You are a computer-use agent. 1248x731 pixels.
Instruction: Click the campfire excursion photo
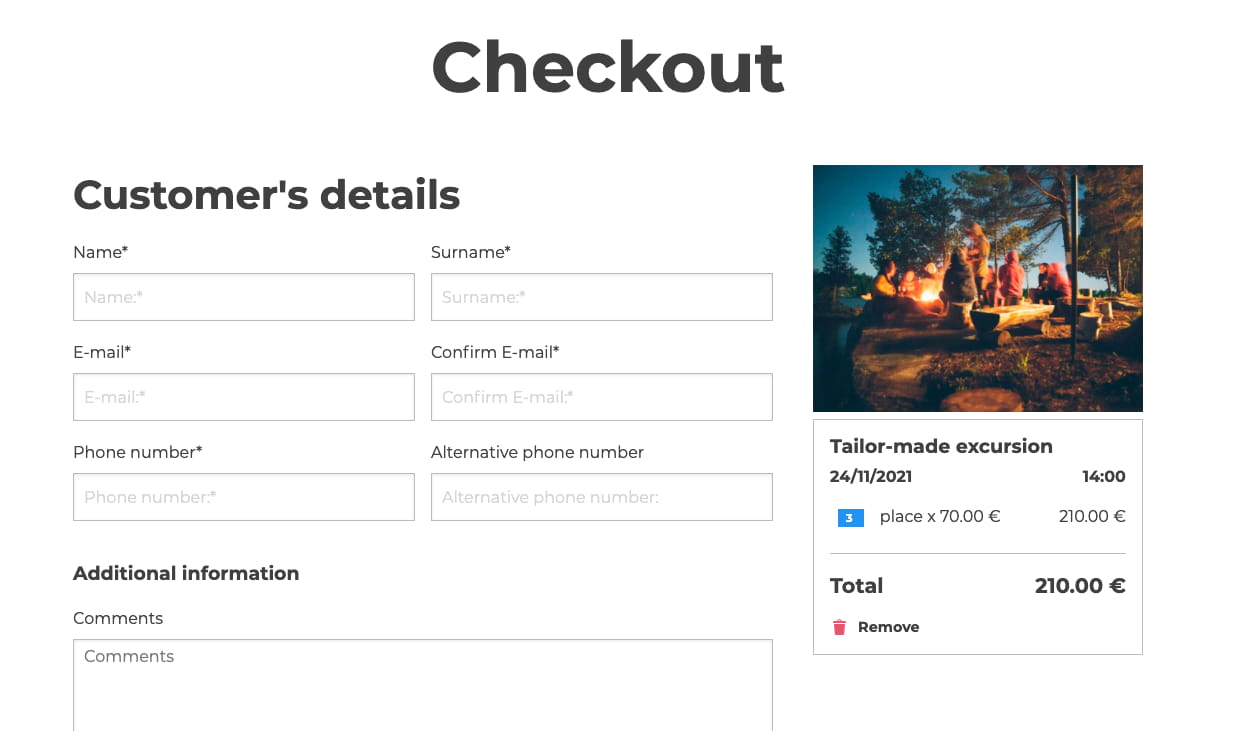click(977, 288)
